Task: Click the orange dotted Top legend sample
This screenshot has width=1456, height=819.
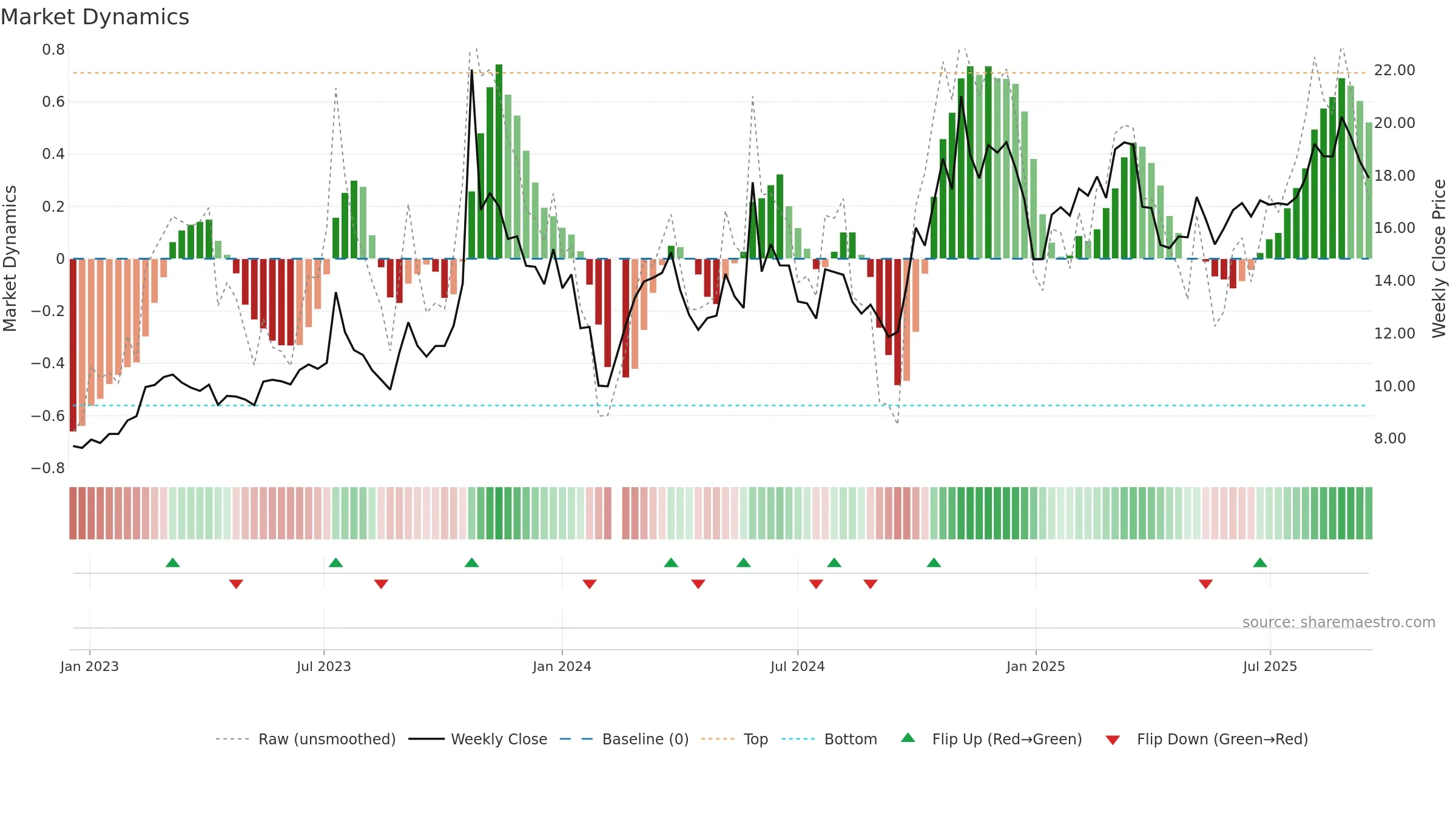Action: tap(718, 739)
